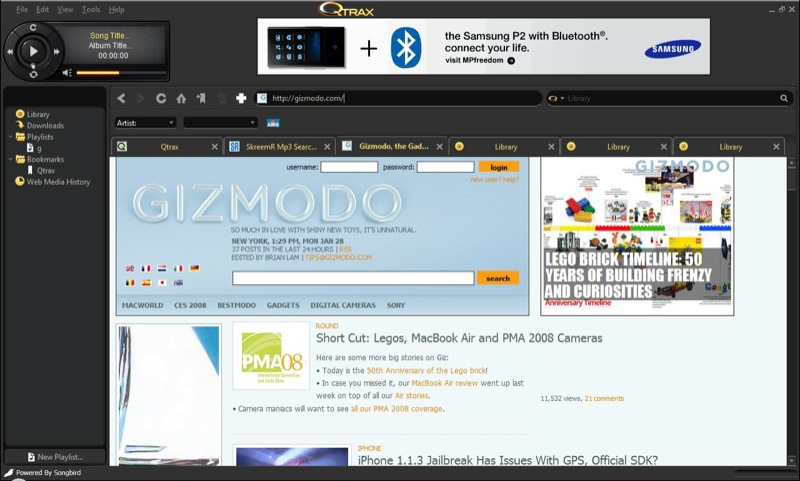800x481 pixels.
Task: Reload the current web page
Action: [161, 98]
